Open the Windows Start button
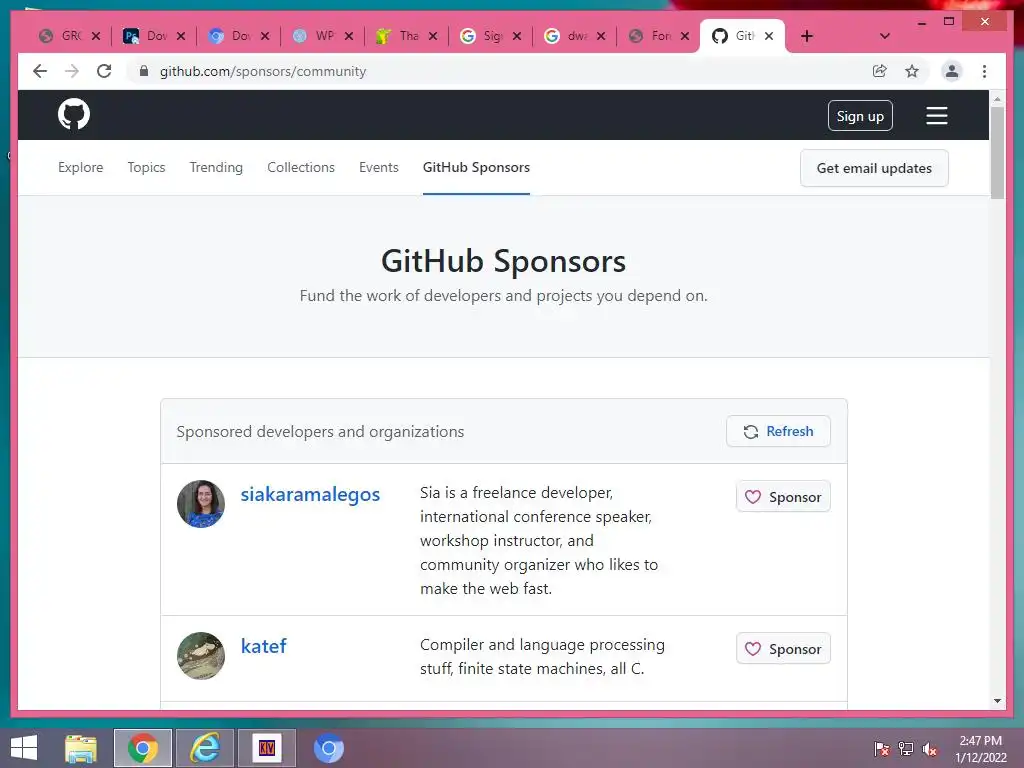The image size is (1024, 768). (24, 748)
